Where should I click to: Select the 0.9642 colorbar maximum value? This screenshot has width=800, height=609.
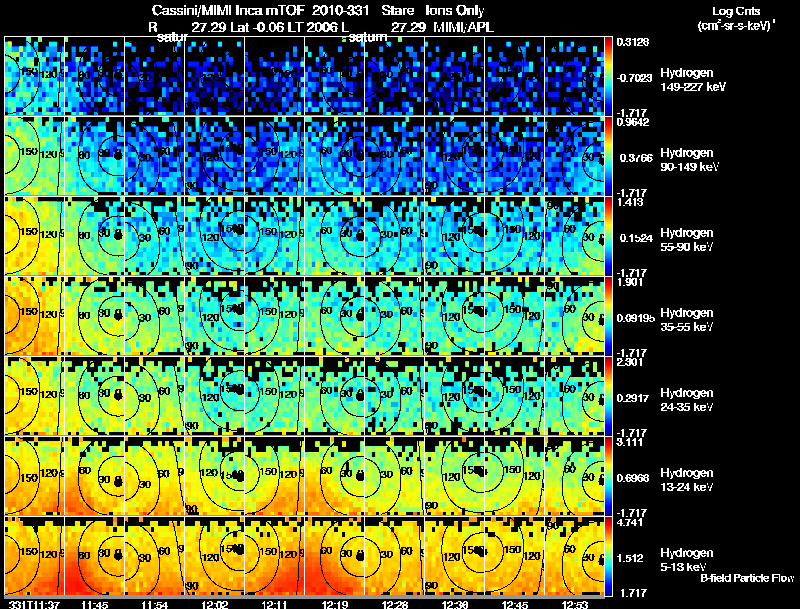(633, 122)
